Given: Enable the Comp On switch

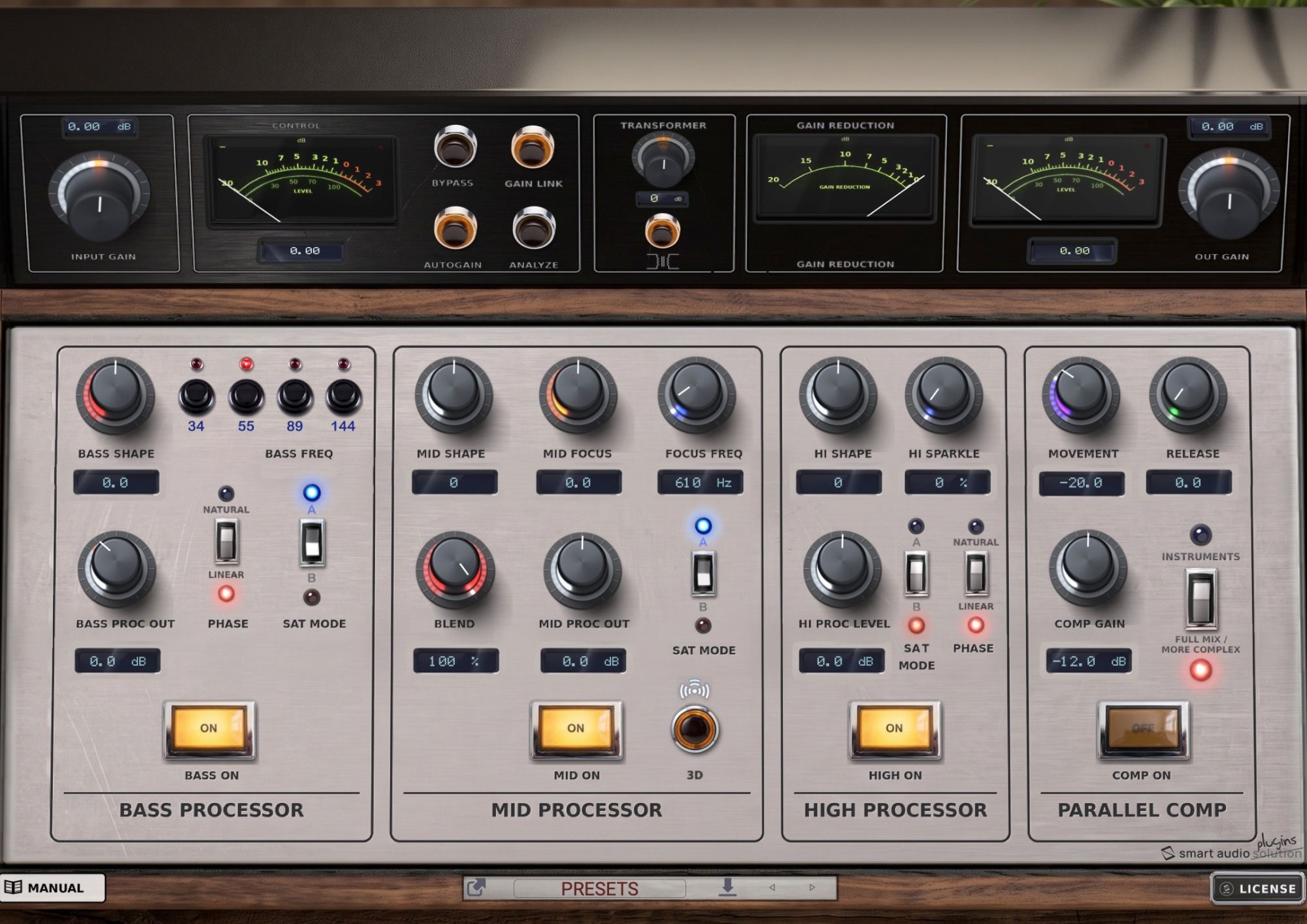Looking at the screenshot, I should coord(1143,729).
